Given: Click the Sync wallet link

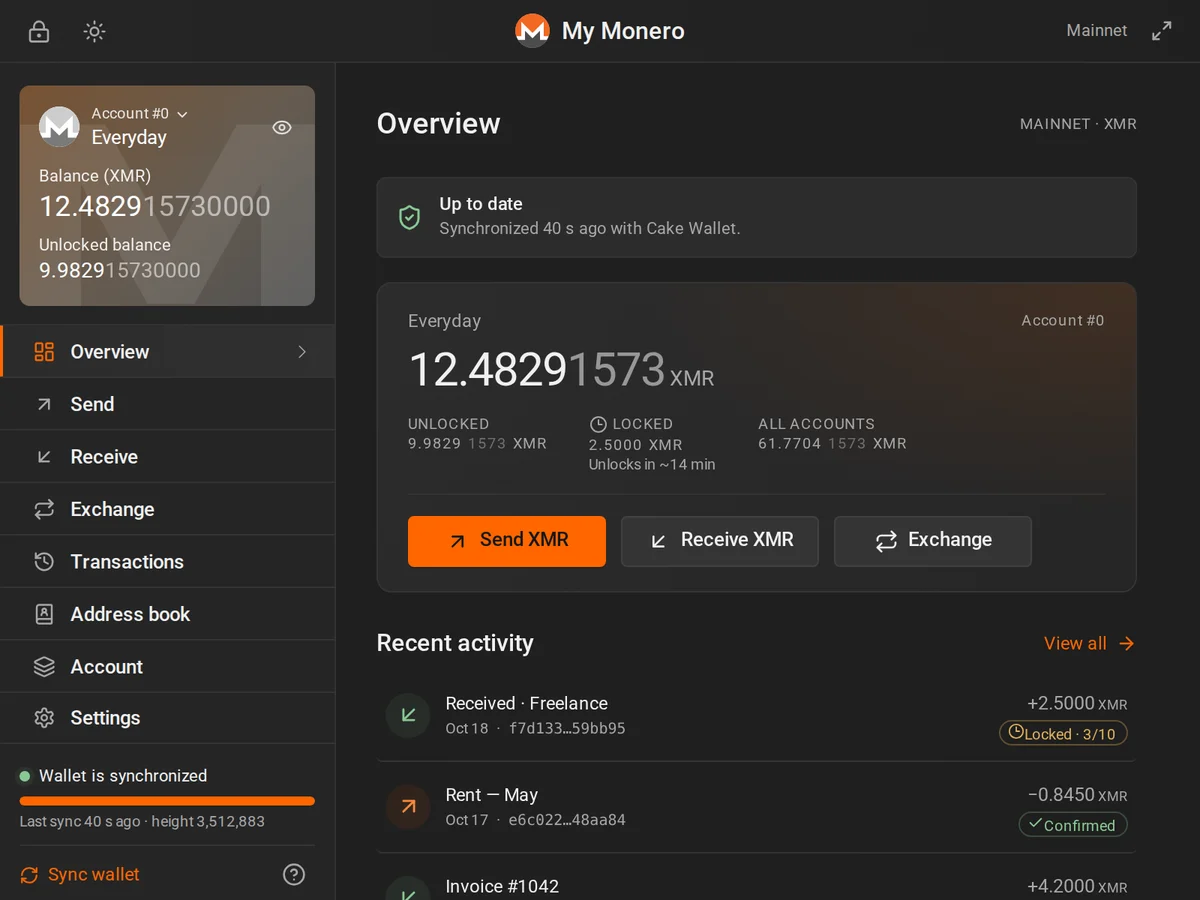Looking at the screenshot, I should [x=80, y=875].
